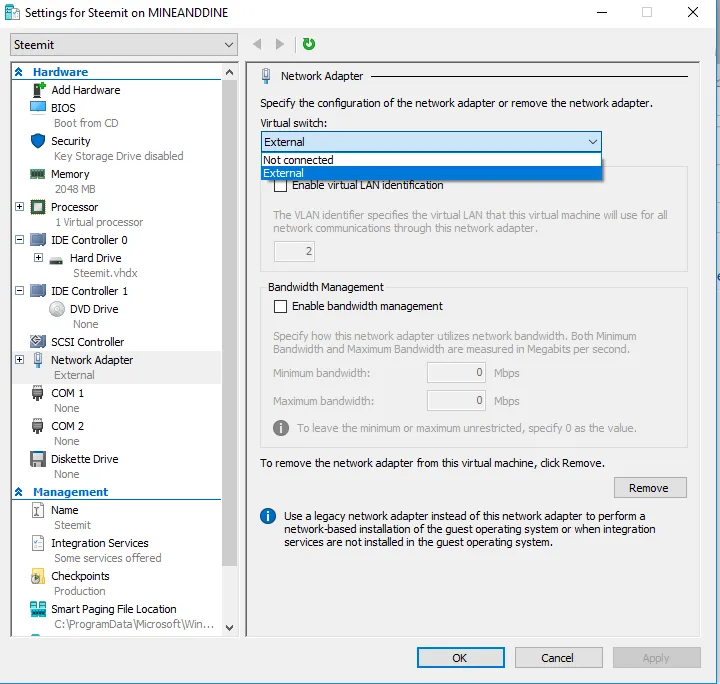720x684 pixels.
Task: Select the Name management icon
Action: (38, 510)
